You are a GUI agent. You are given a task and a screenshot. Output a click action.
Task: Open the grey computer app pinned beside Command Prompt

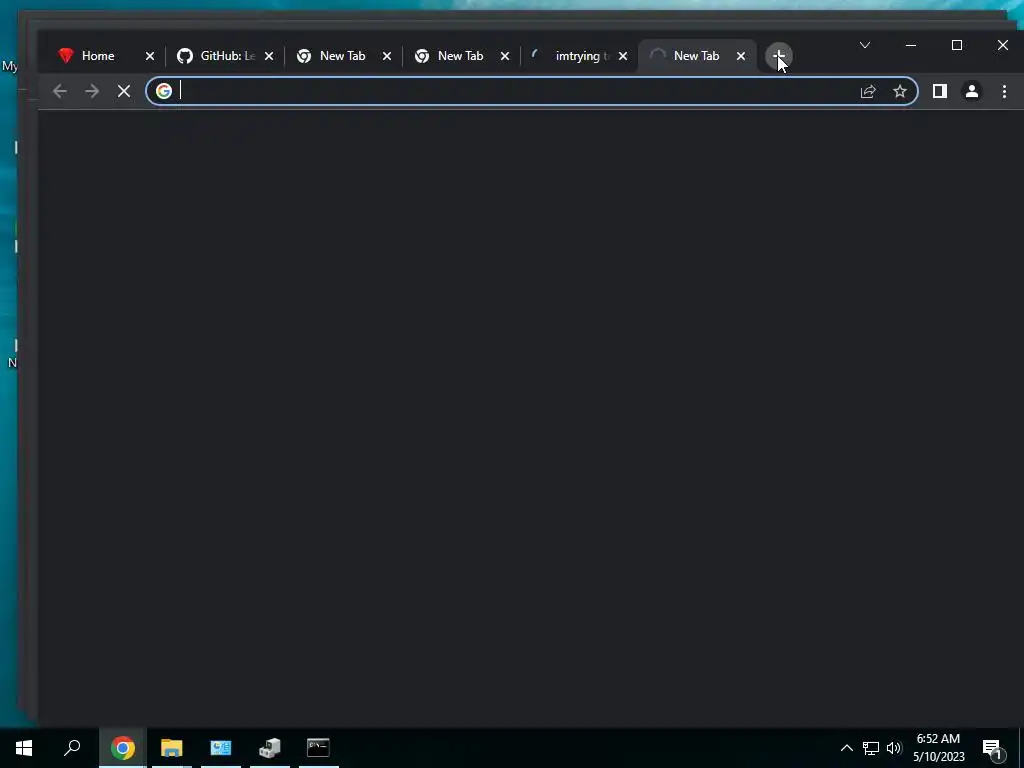click(x=270, y=748)
